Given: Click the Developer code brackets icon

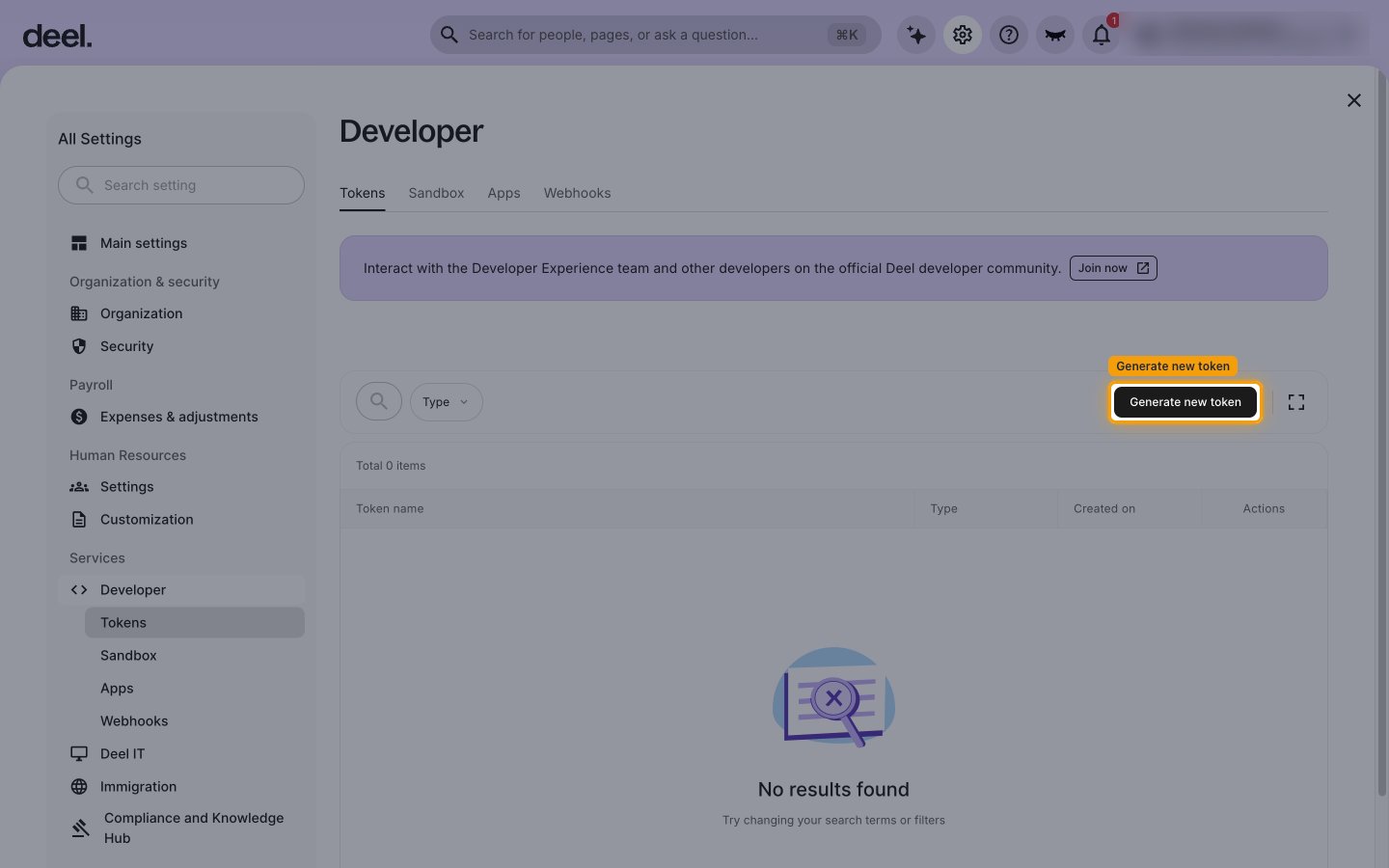Looking at the screenshot, I should [x=79, y=590].
